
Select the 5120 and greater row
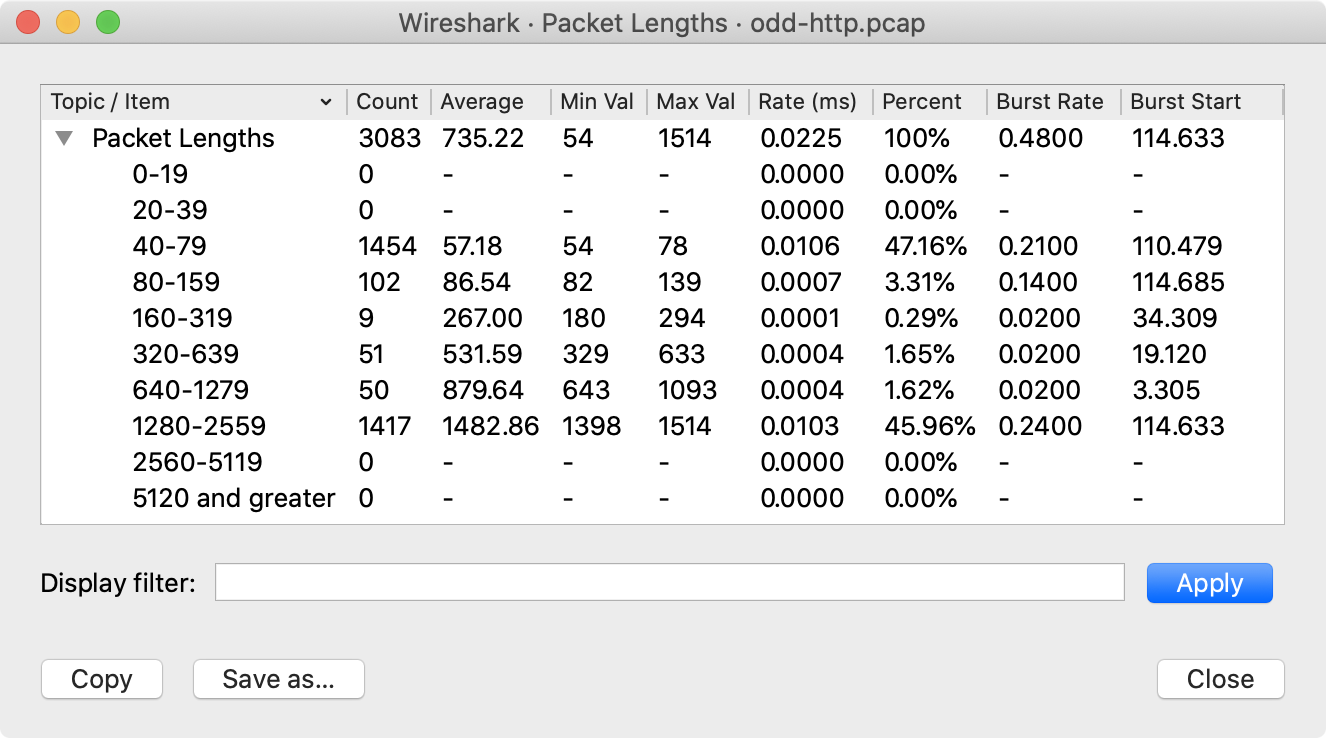(x=233, y=498)
